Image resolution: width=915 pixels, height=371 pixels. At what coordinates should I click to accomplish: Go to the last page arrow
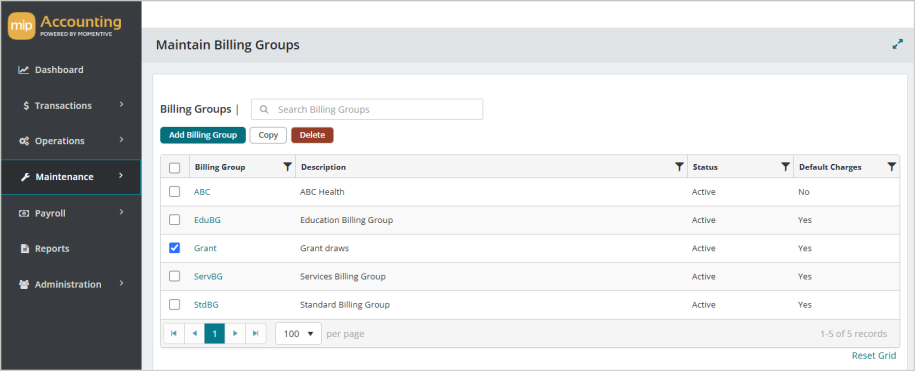(x=256, y=334)
